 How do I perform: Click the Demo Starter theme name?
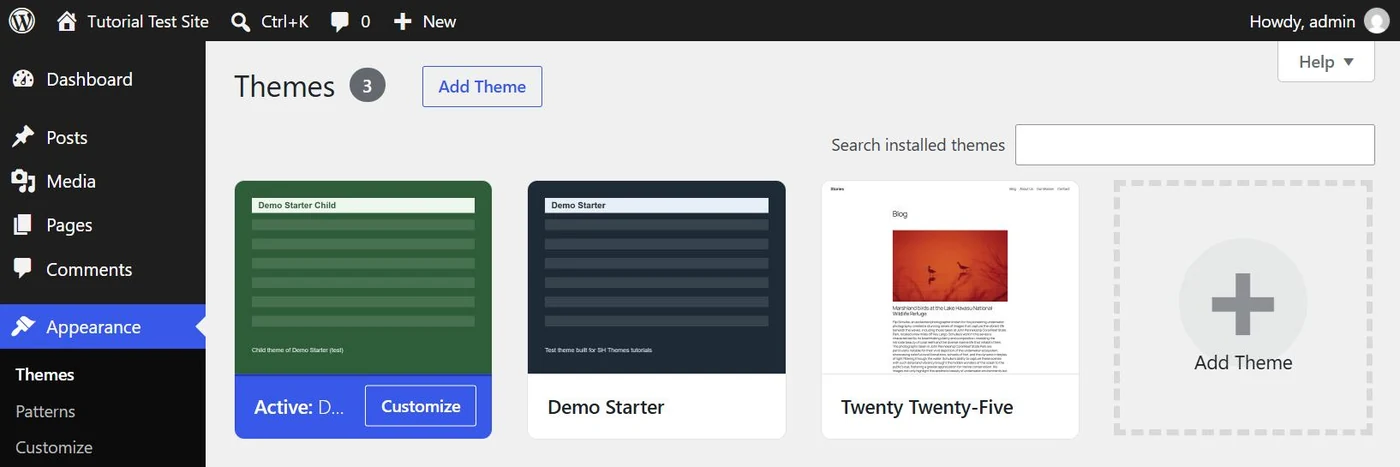click(606, 407)
